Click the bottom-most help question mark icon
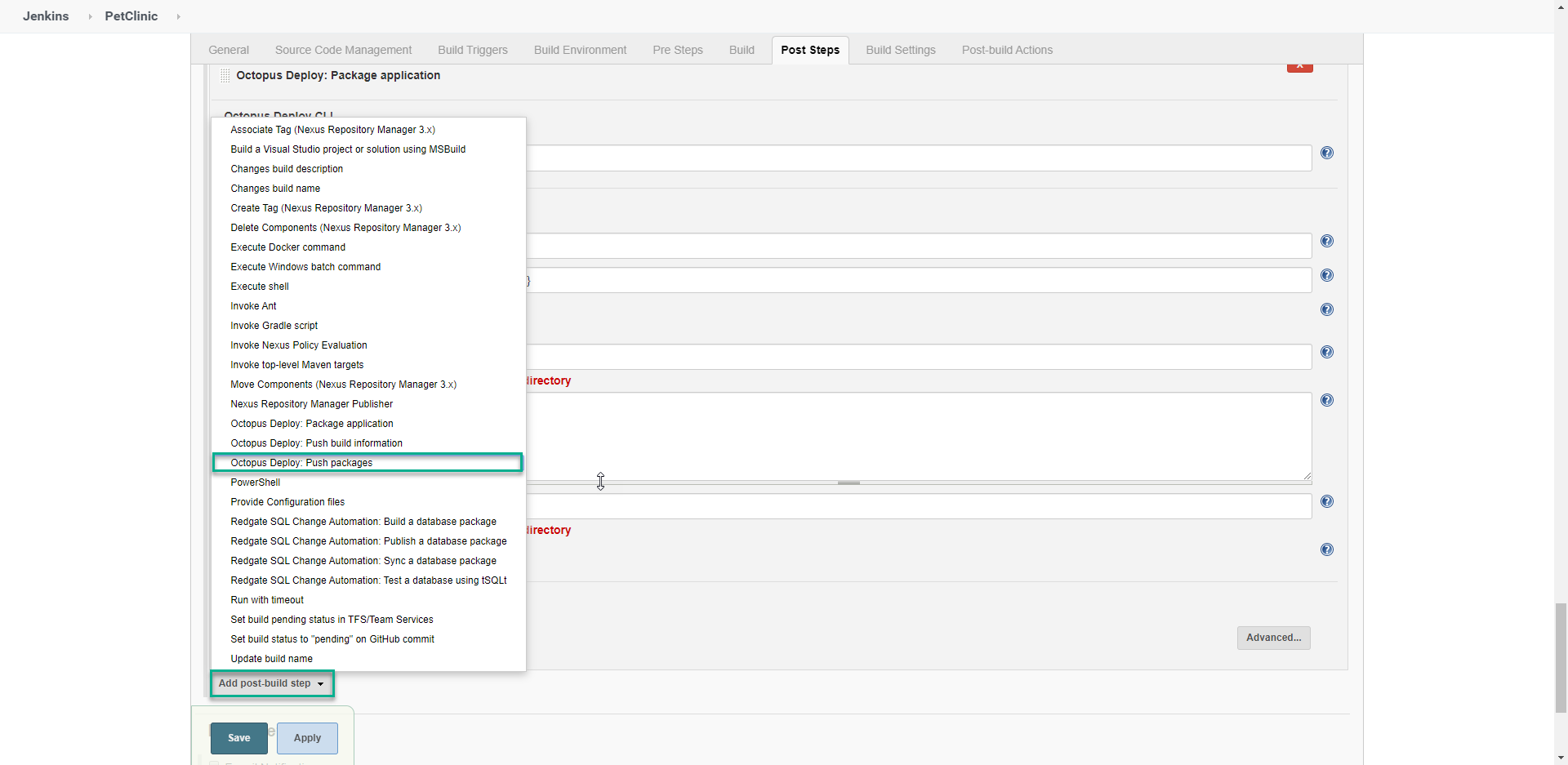This screenshot has width=1568, height=765. tap(1327, 549)
